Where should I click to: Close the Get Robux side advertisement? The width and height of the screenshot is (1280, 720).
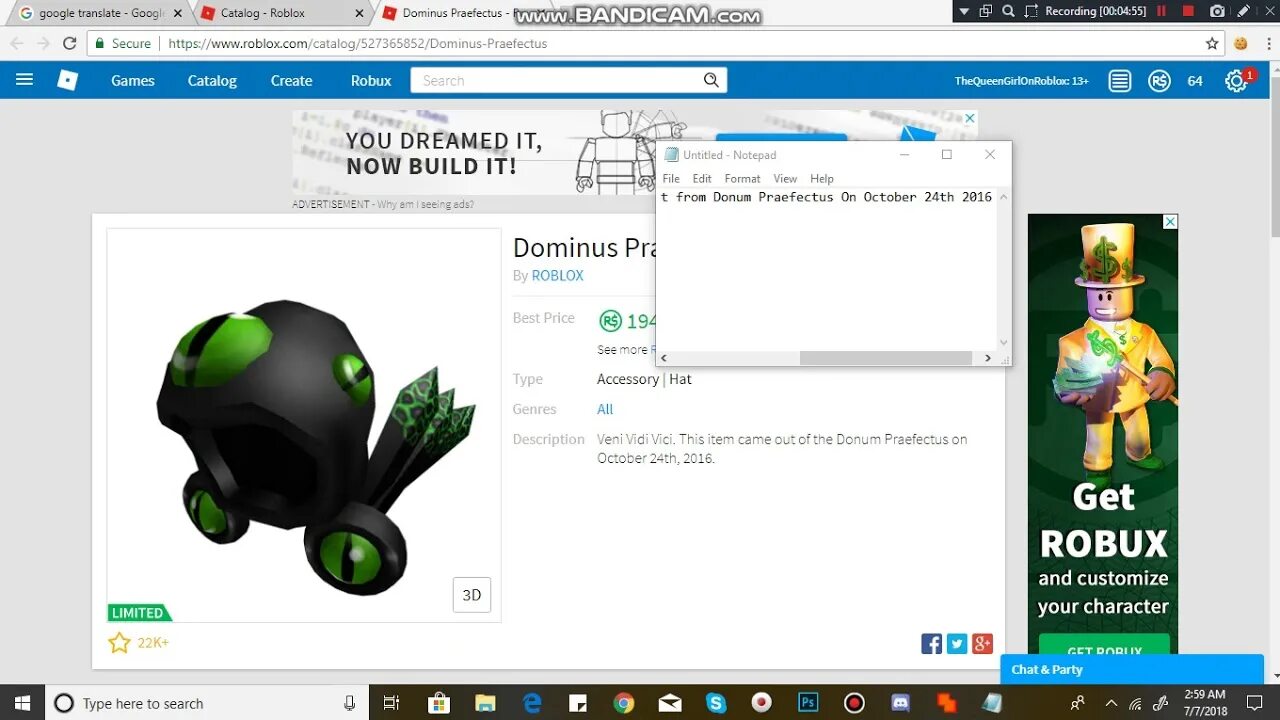[1170, 222]
